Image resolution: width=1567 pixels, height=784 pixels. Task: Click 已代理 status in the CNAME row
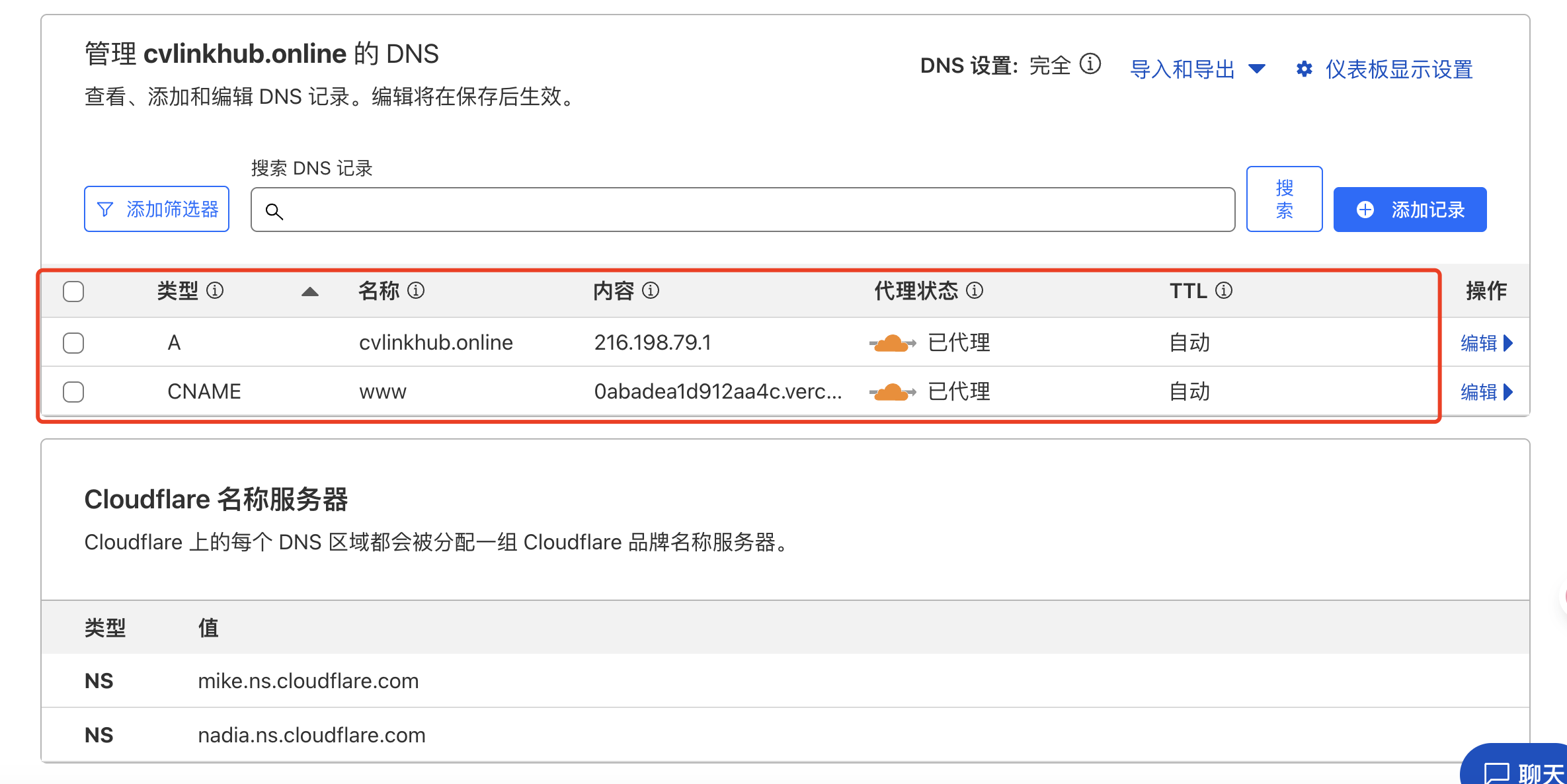(959, 391)
